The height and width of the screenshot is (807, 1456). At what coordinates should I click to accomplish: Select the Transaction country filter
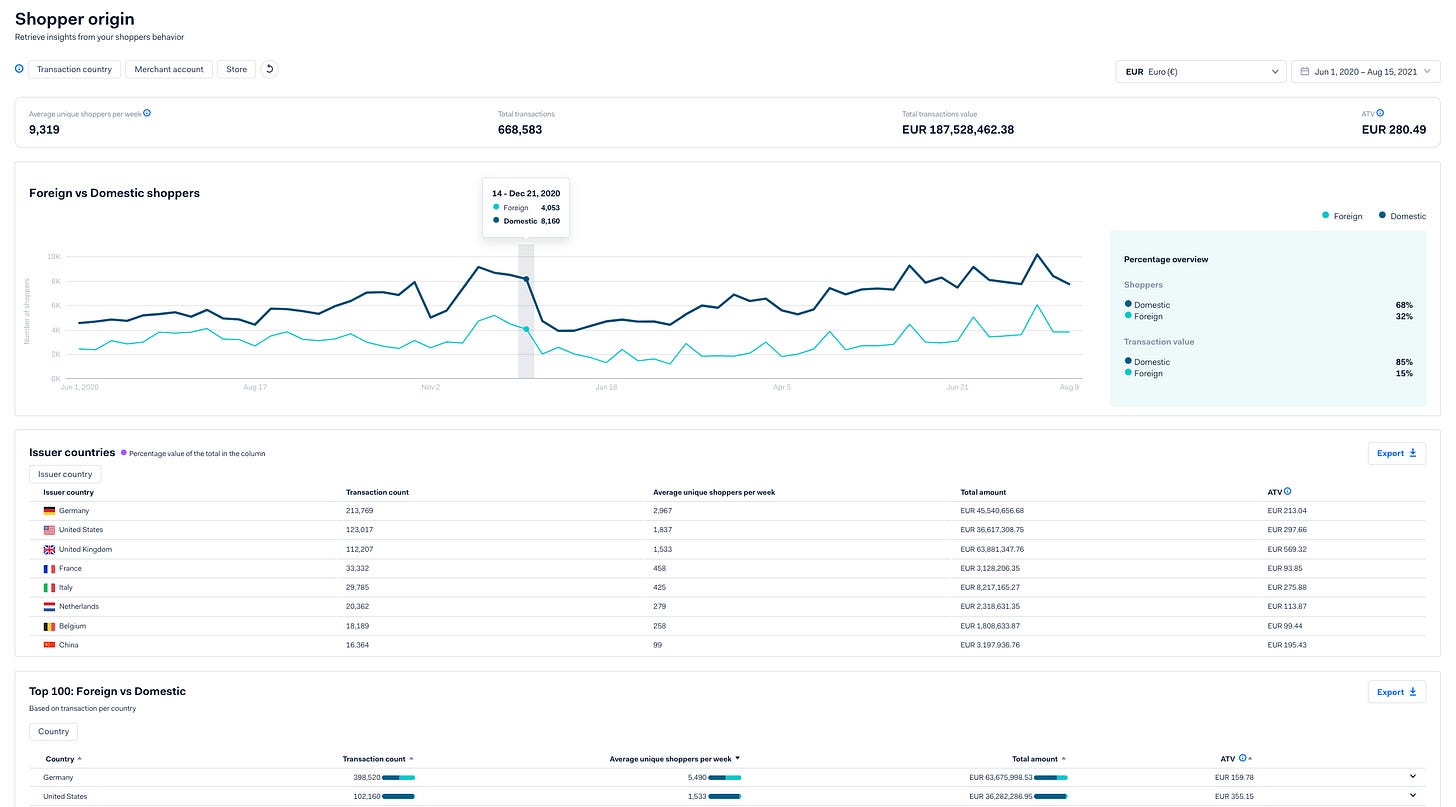[75, 69]
